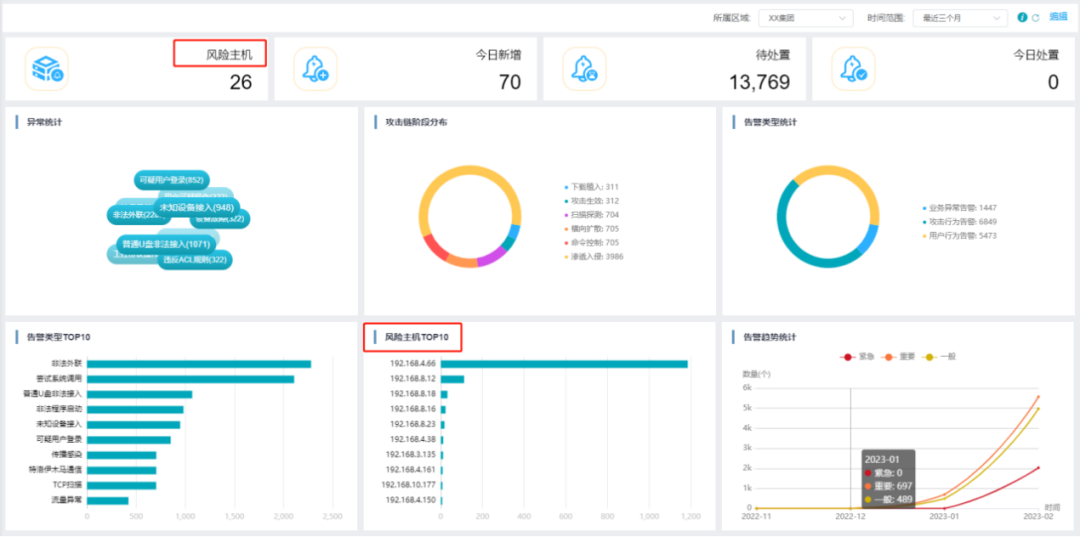Click the 告警趋势统计 panel title
The image size is (1080, 537).
point(770,337)
